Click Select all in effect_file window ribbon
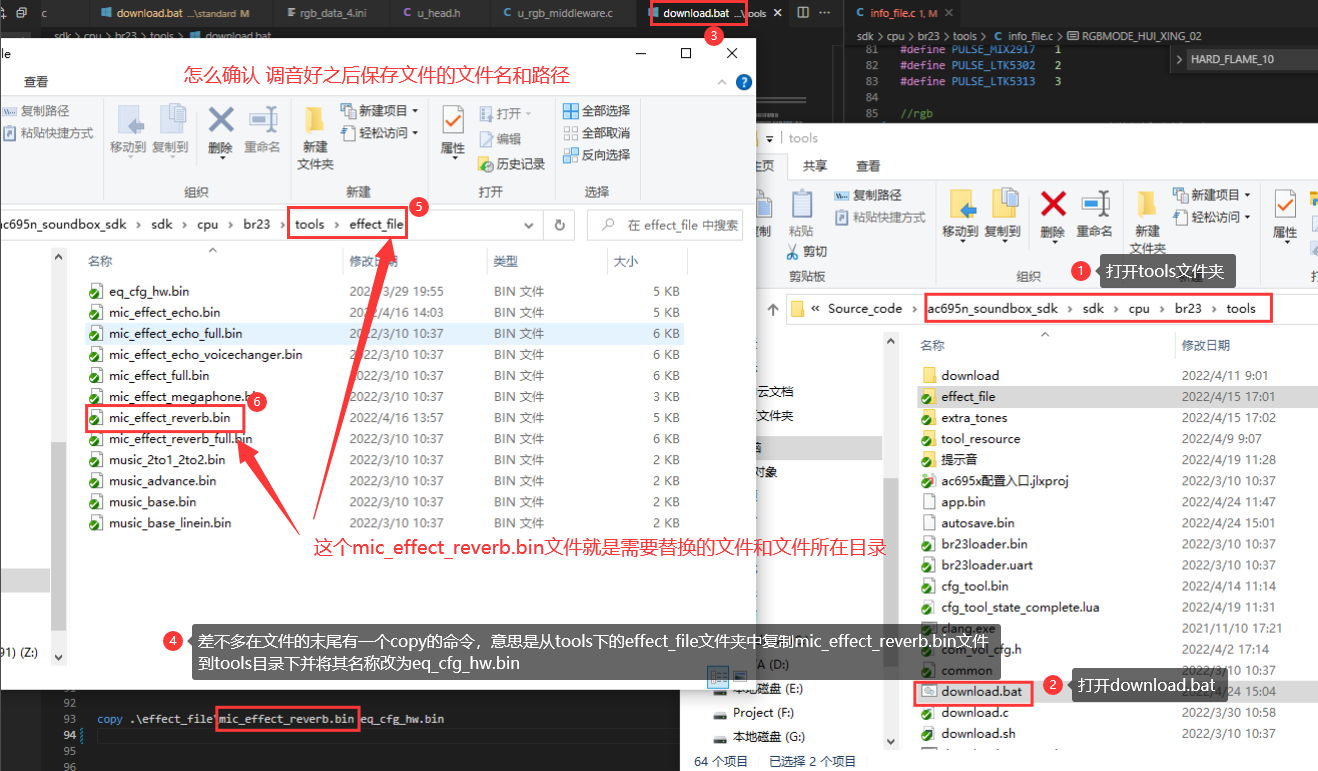The image size is (1318, 771). pos(596,111)
